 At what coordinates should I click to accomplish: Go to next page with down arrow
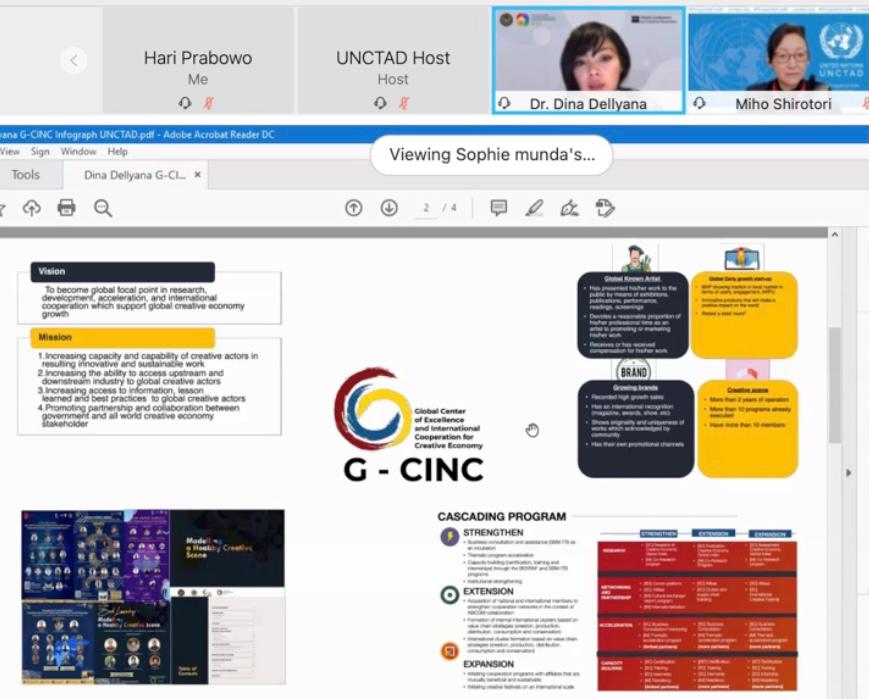point(389,208)
